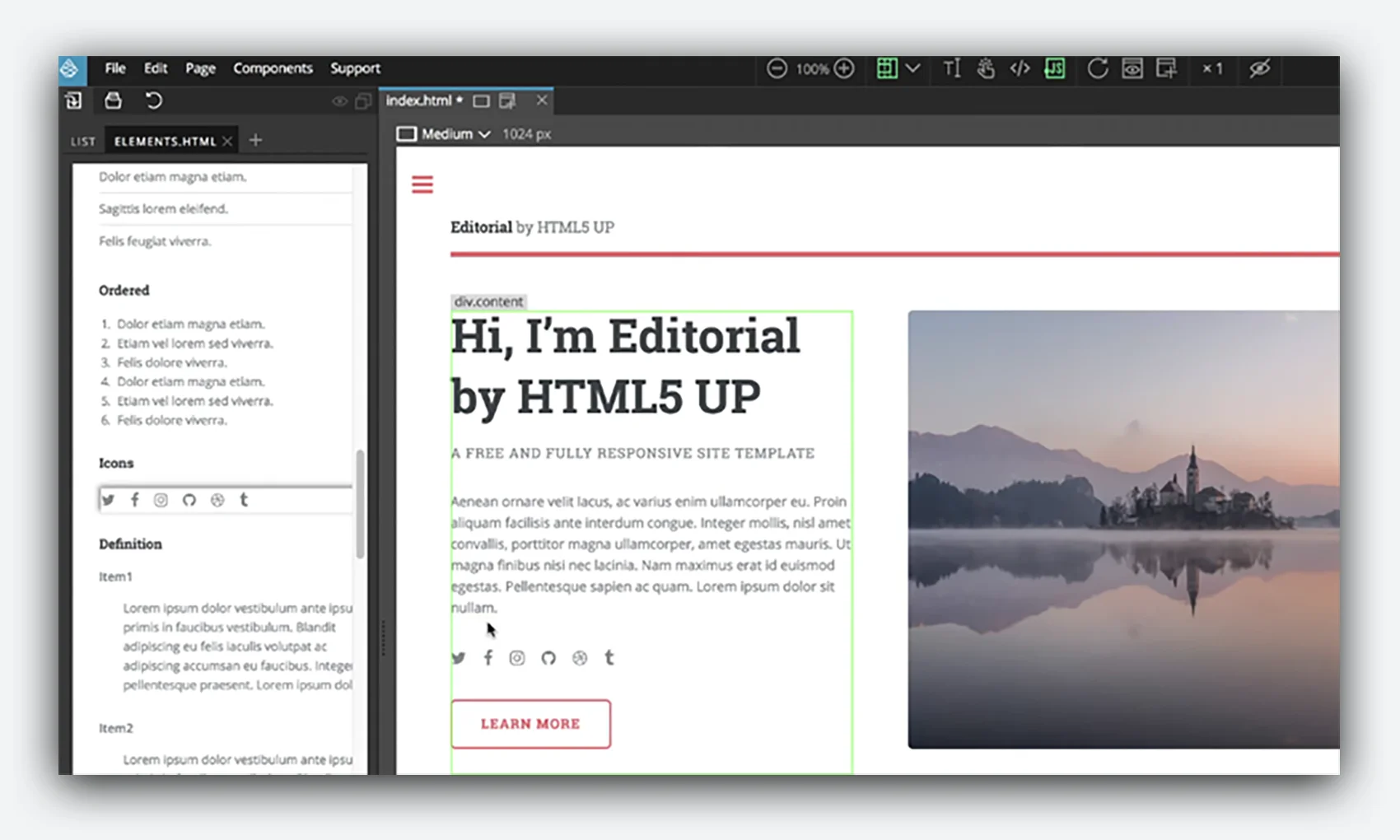Switch to the LIST tab

(x=83, y=142)
